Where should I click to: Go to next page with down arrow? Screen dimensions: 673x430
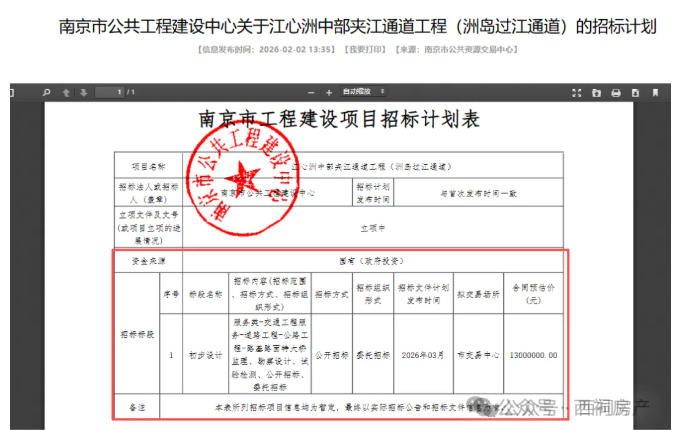coord(84,93)
